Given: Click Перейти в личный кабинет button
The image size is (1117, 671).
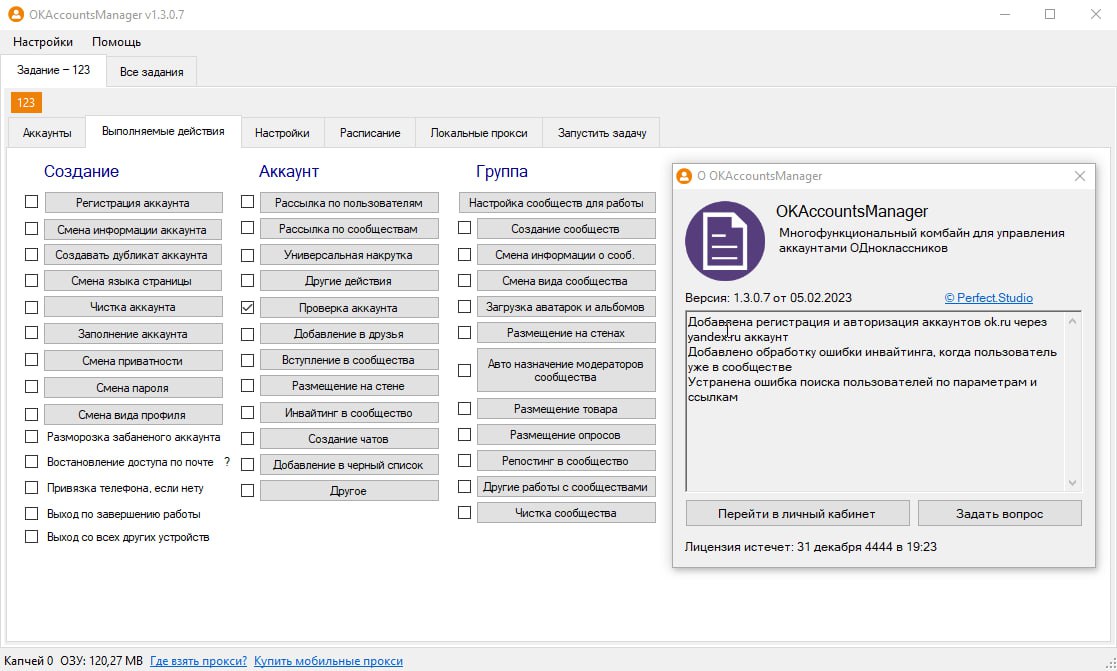Looking at the screenshot, I should (x=797, y=514).
